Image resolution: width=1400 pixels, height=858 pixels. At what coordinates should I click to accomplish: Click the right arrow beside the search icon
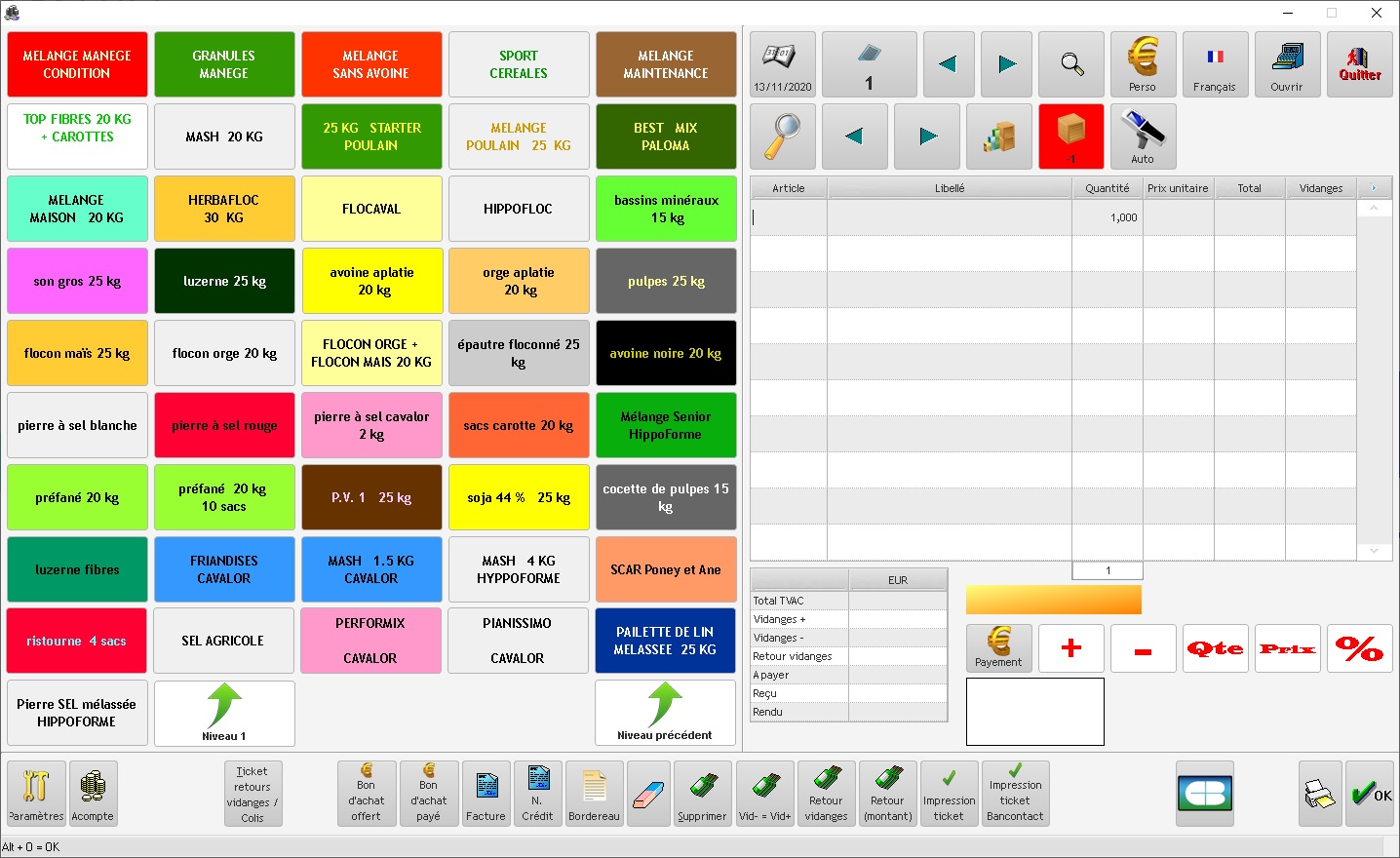pos(1007,64)
